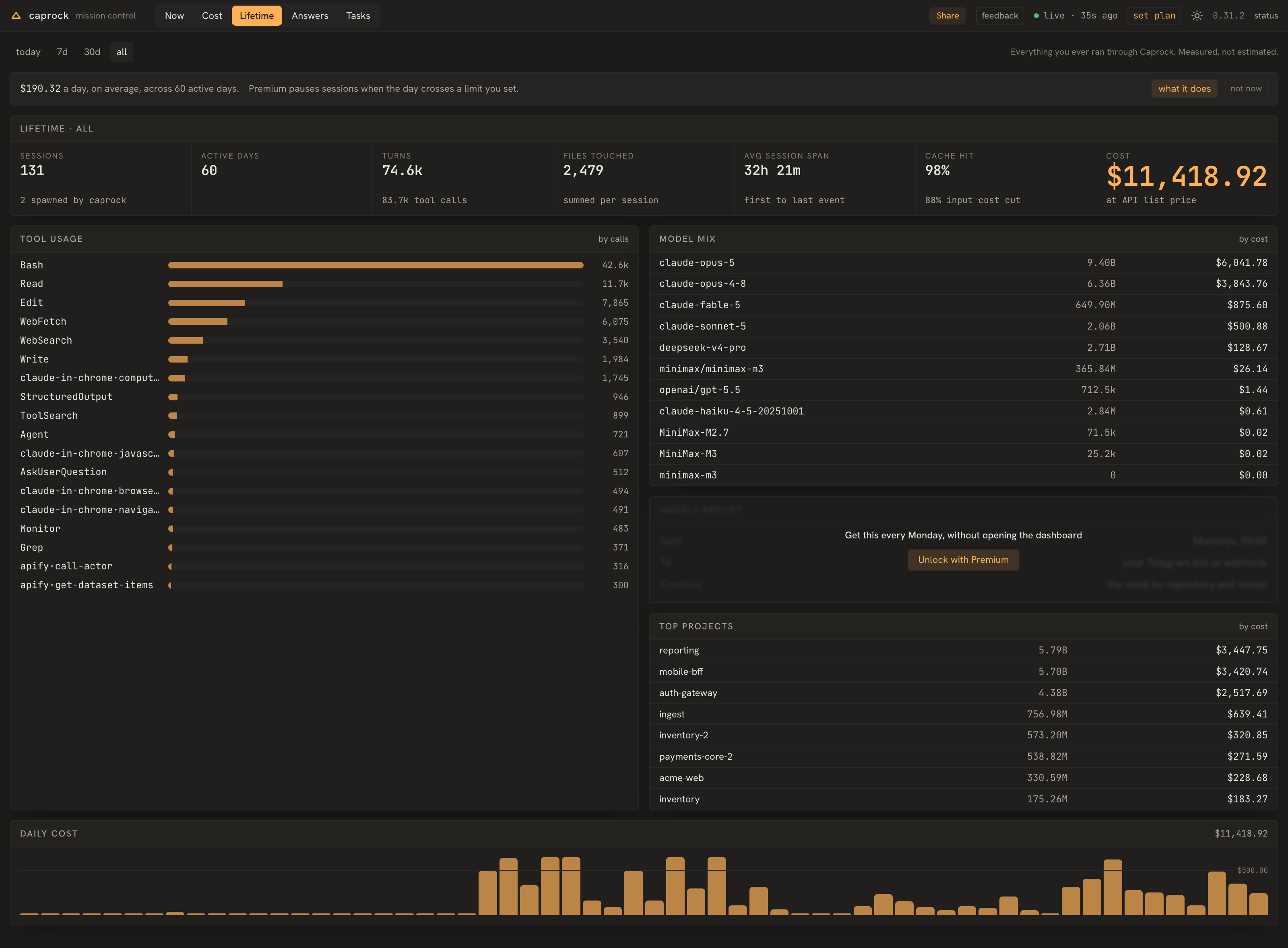Click the tallest bar at the right of Daily Cost chart
This screenshot has height=948, width=1288.
click(1113, 887)
